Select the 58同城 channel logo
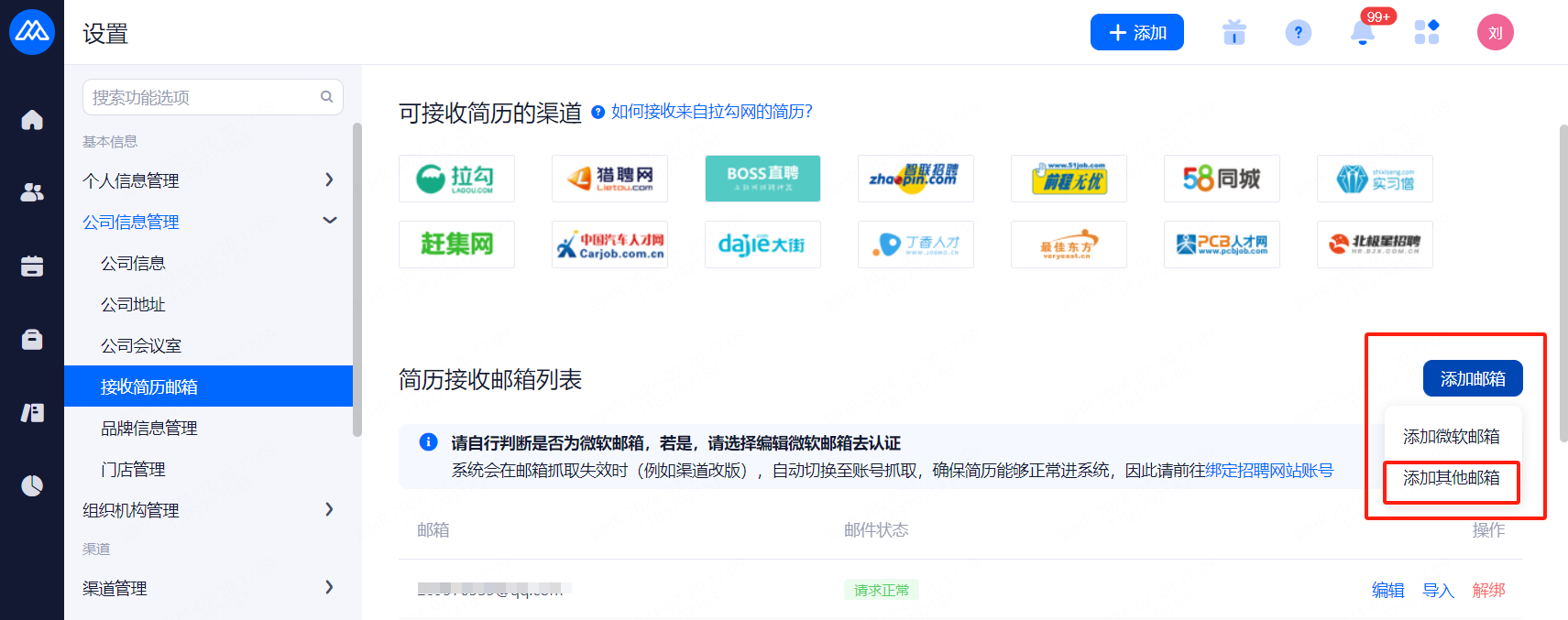Viewport: 1568px width, 620px height. pos(1222,179)
